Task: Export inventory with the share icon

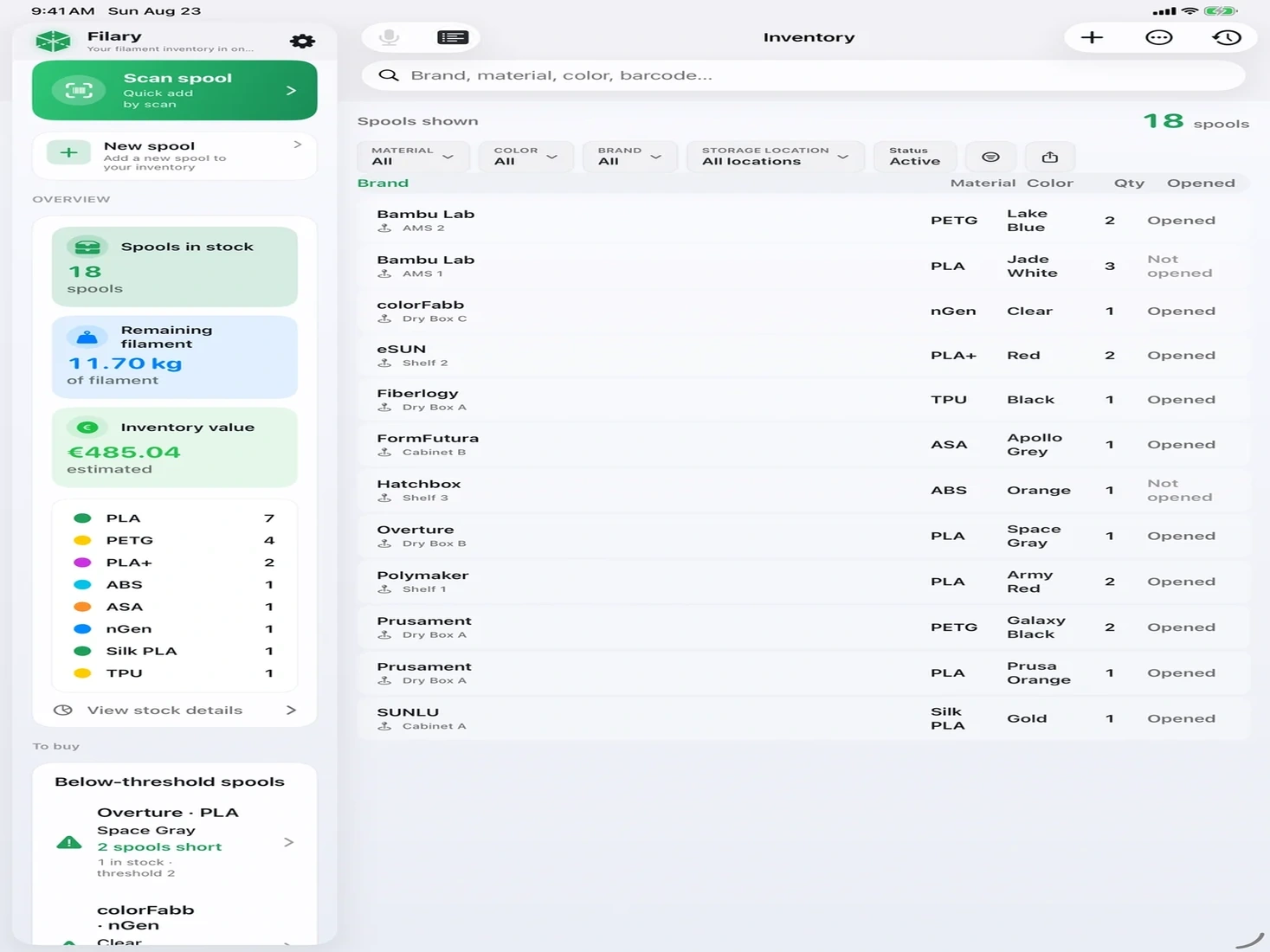Action: 1050,157
